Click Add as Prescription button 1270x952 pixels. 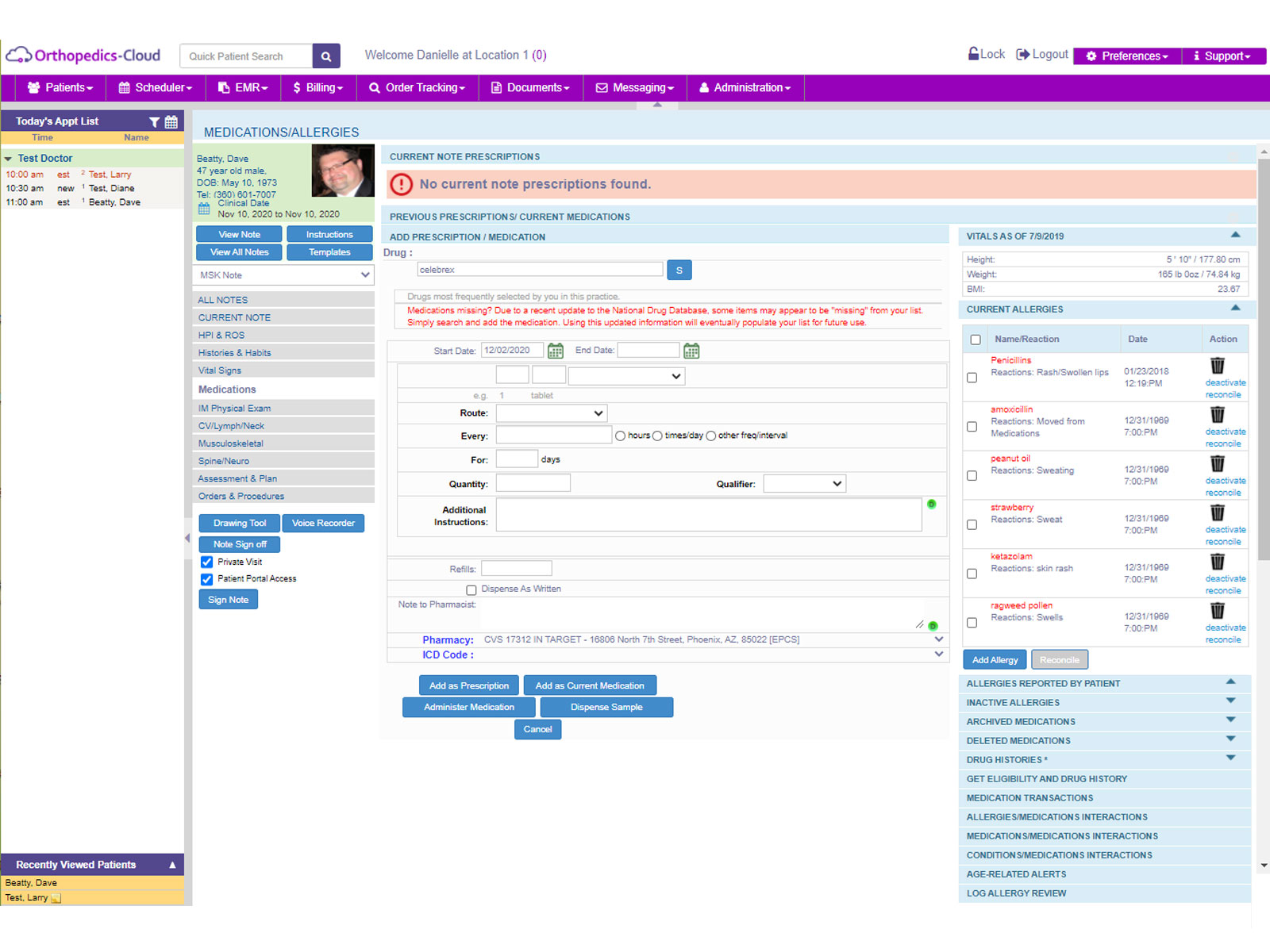tap(469, 685)
